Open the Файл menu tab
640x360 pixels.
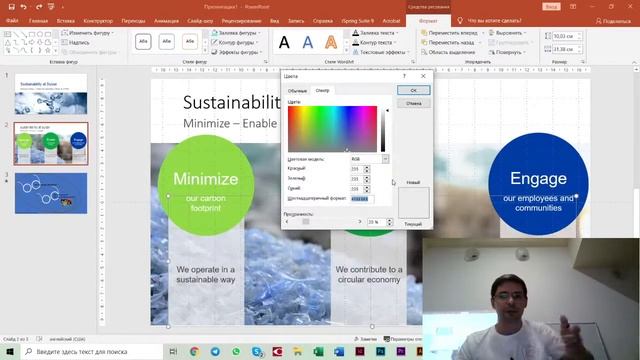point(12,20)
